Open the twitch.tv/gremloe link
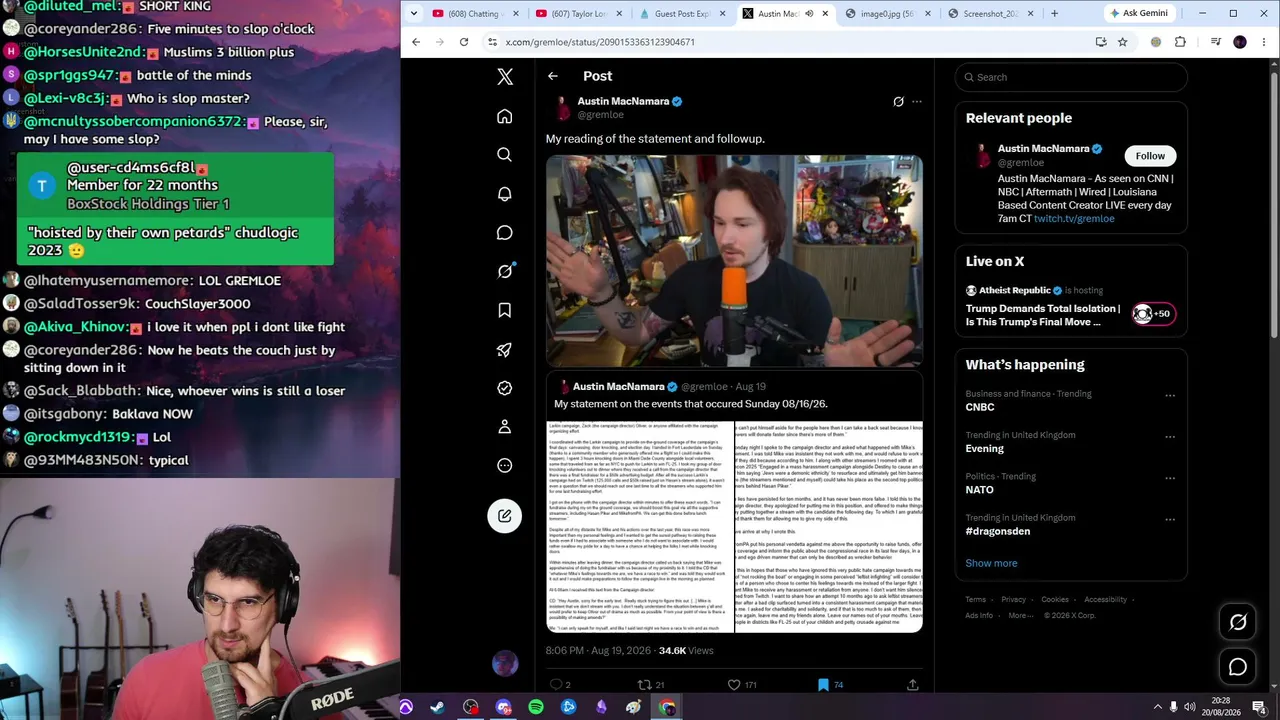 pyautogui.click(x=1074, y=219)
